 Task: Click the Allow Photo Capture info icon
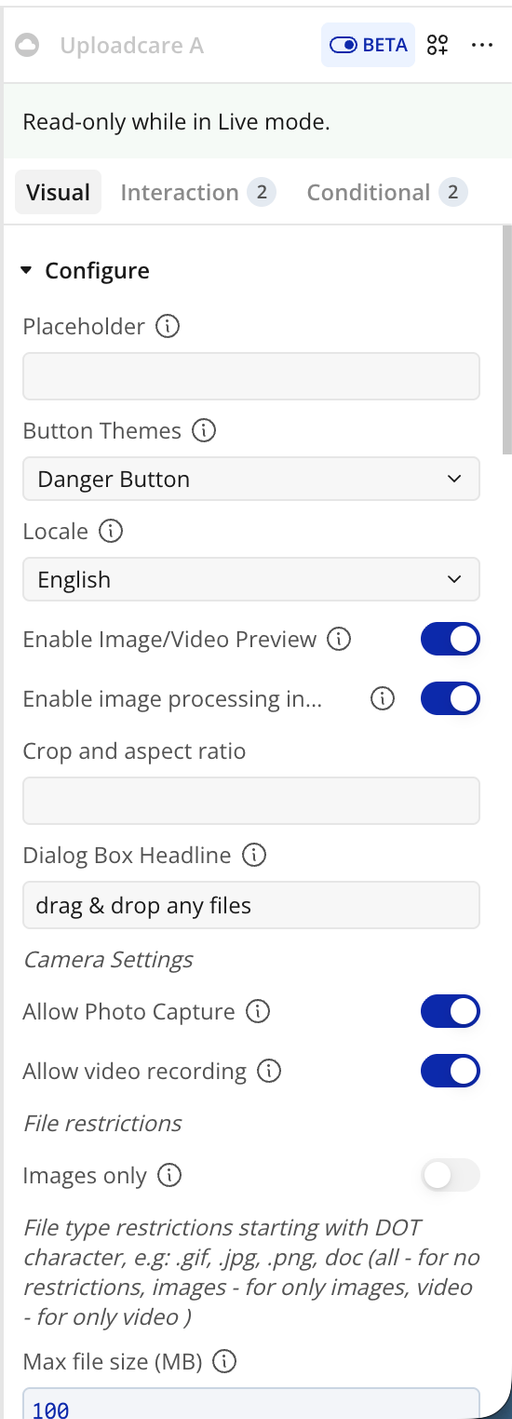click(258, 1012)
